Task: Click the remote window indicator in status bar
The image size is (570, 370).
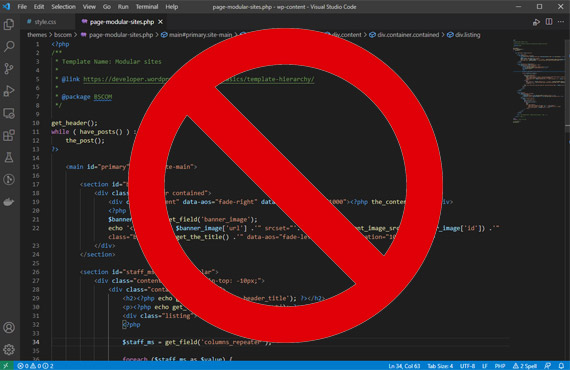Action: click(6, 366)
